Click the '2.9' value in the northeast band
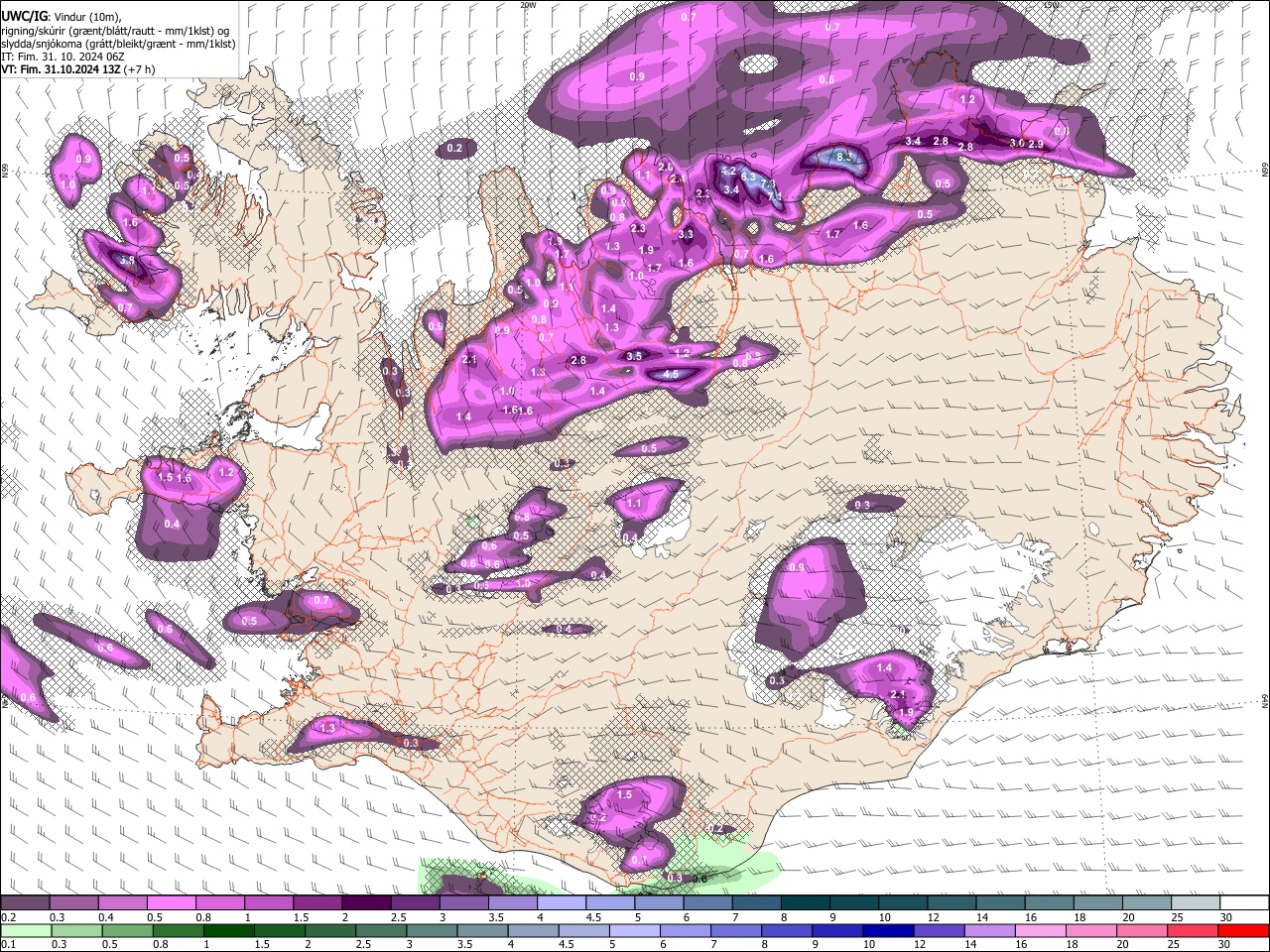 pyautogui.click(x=1036, y=145)
